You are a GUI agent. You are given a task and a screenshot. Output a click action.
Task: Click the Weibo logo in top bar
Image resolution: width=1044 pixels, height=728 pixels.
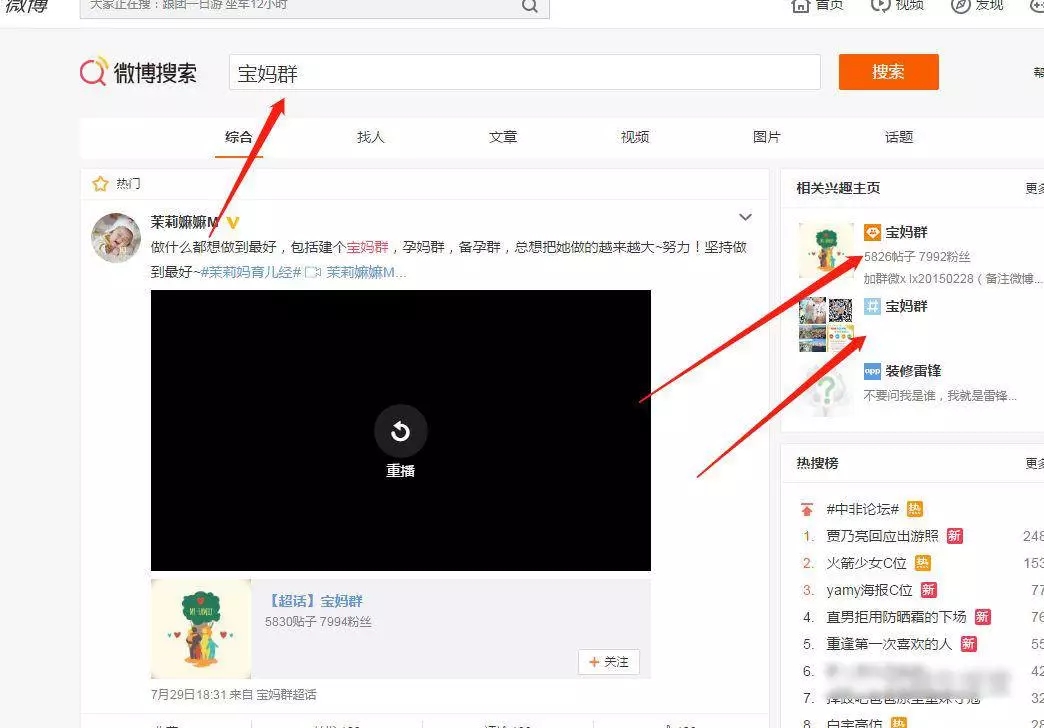pos(25,5)
